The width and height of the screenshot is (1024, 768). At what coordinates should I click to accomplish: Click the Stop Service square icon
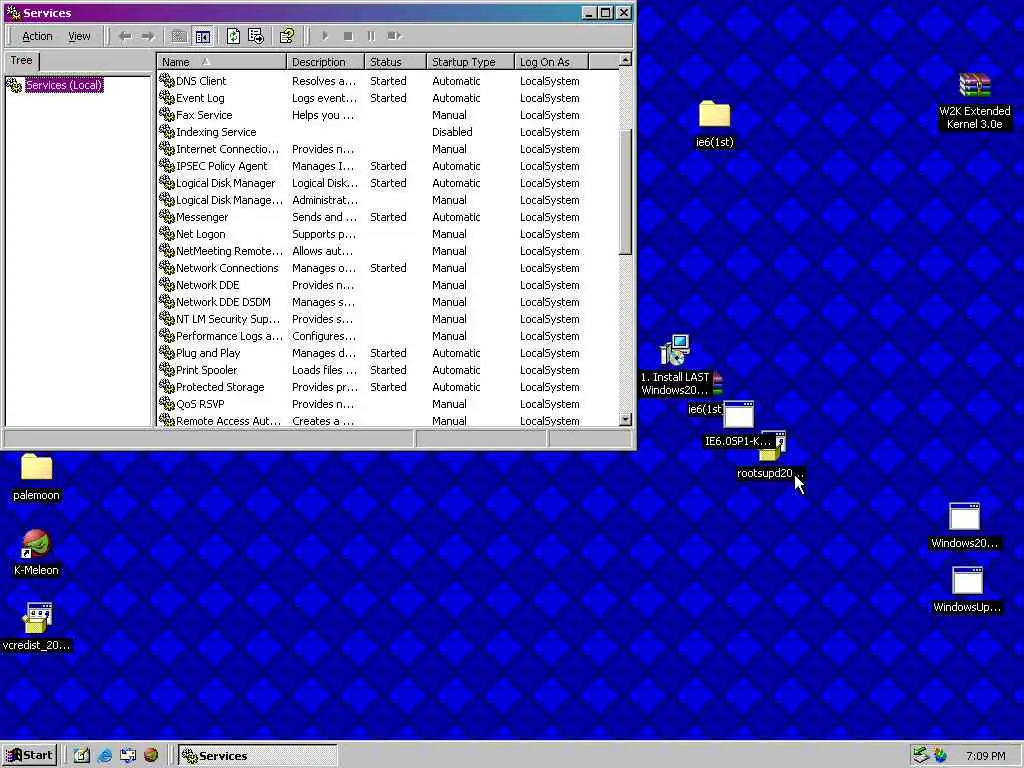click(x=348, y=36)
